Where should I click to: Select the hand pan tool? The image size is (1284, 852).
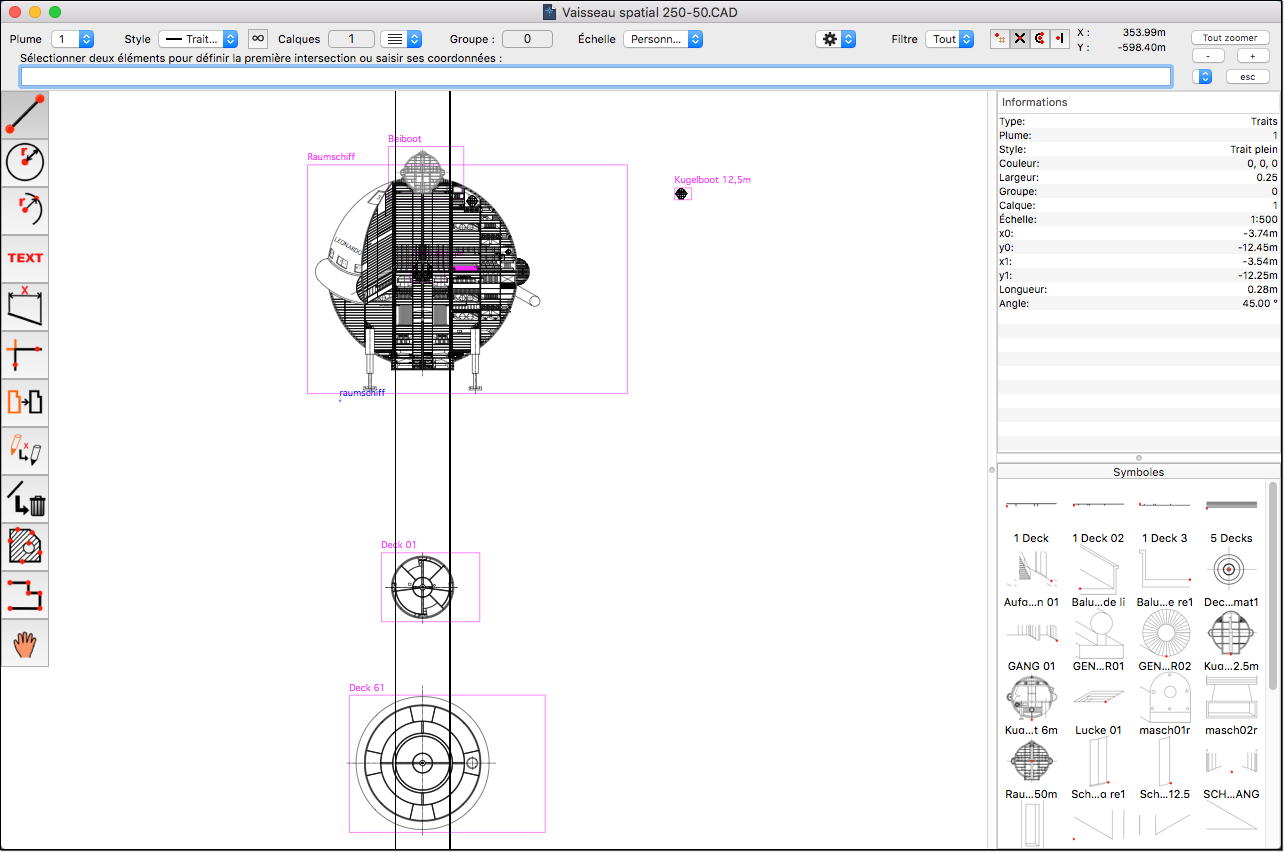[x=25, y=642]
